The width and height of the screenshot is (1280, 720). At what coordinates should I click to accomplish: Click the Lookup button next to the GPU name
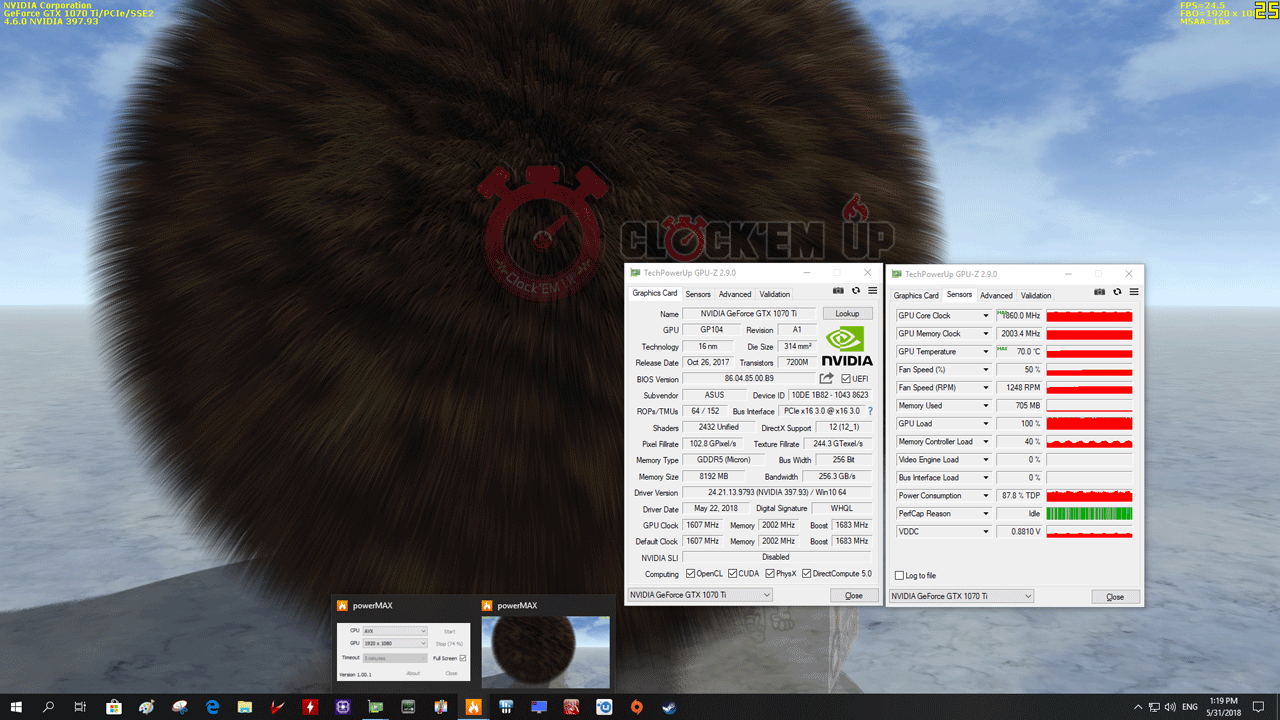[846, 314]
